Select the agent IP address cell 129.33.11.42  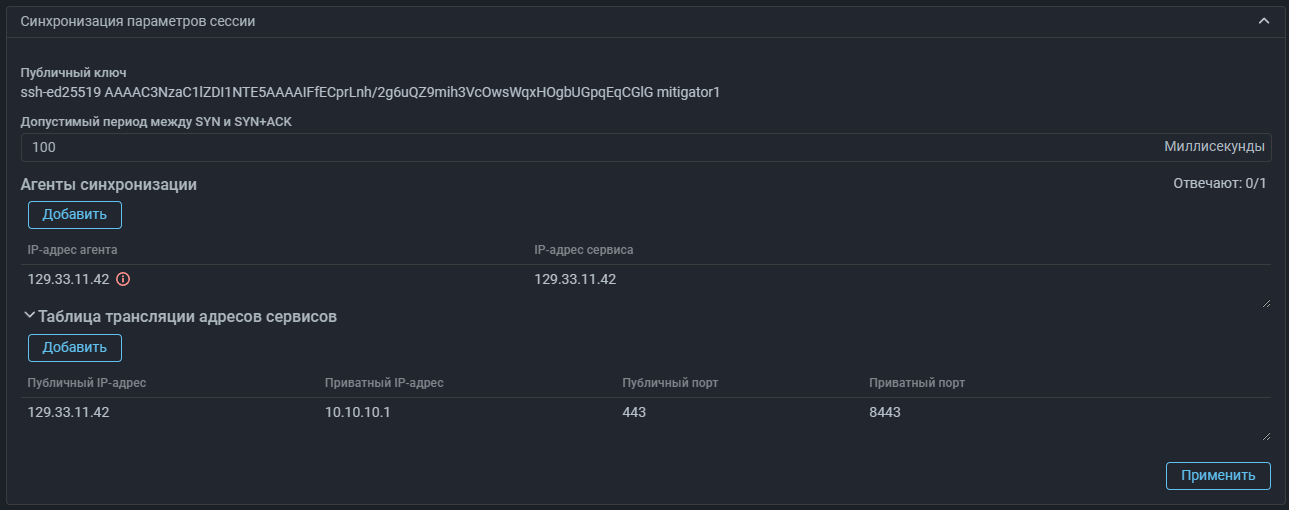pyautogui.click(x=68, y=279)
